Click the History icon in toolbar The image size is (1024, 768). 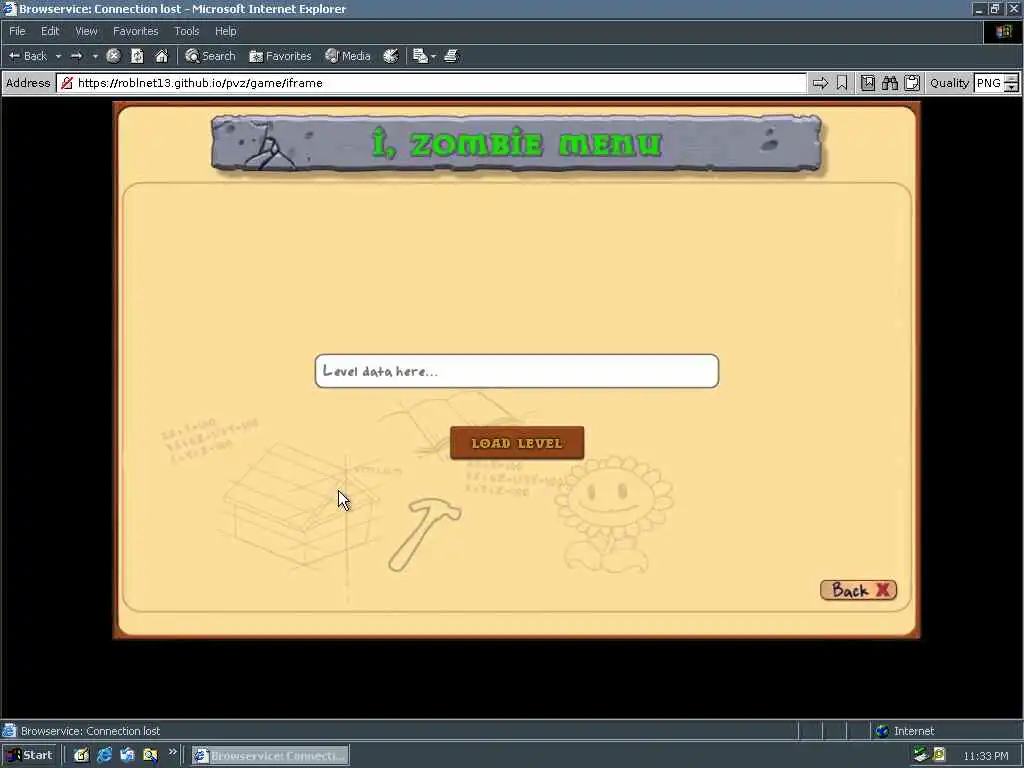tap(391, 56)
